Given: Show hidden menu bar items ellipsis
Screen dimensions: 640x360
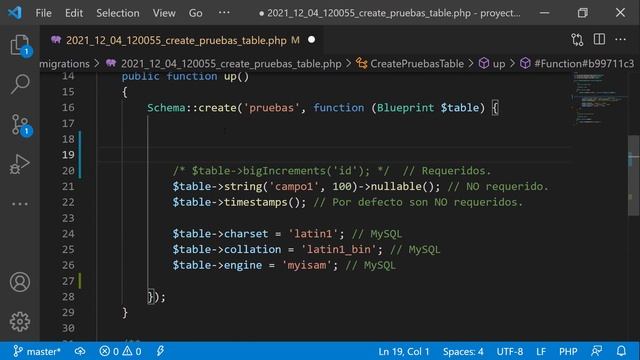Looking at the screenshot, I should click(224, 13).
